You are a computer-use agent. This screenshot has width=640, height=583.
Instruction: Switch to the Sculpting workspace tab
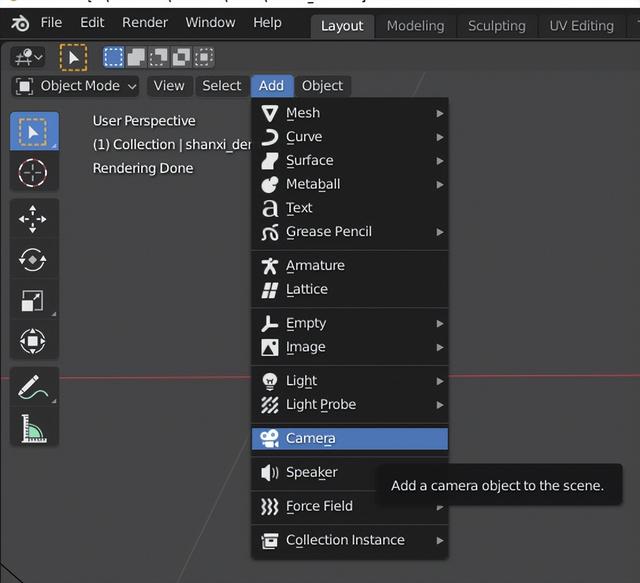(x=496, y=25)
